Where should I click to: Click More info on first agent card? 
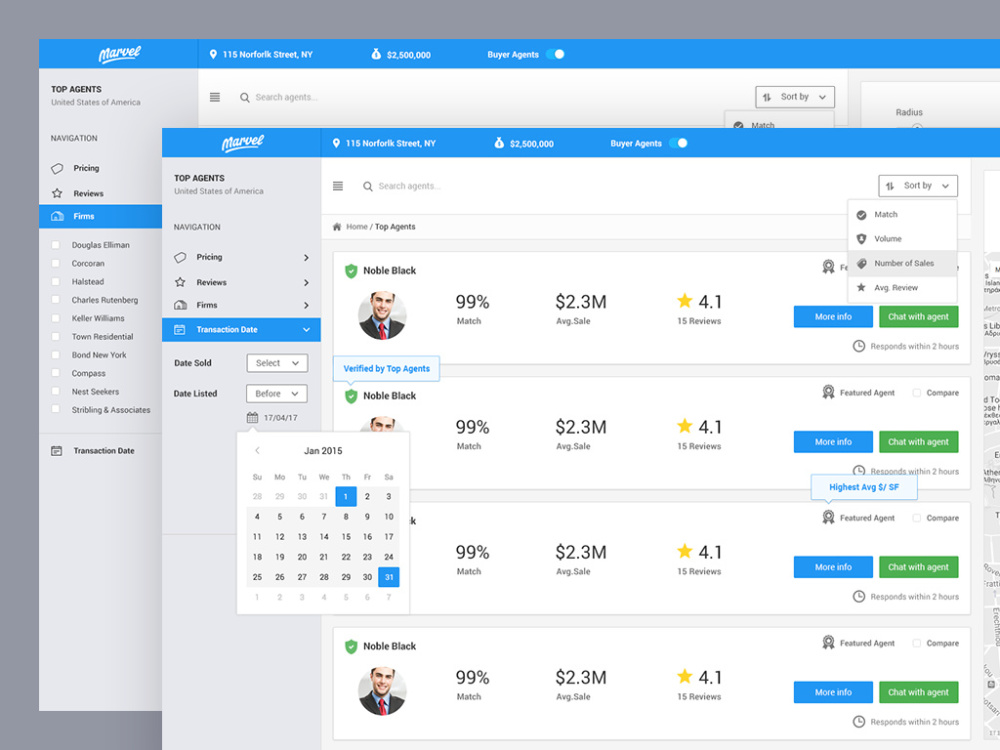[x=833, y=316]
